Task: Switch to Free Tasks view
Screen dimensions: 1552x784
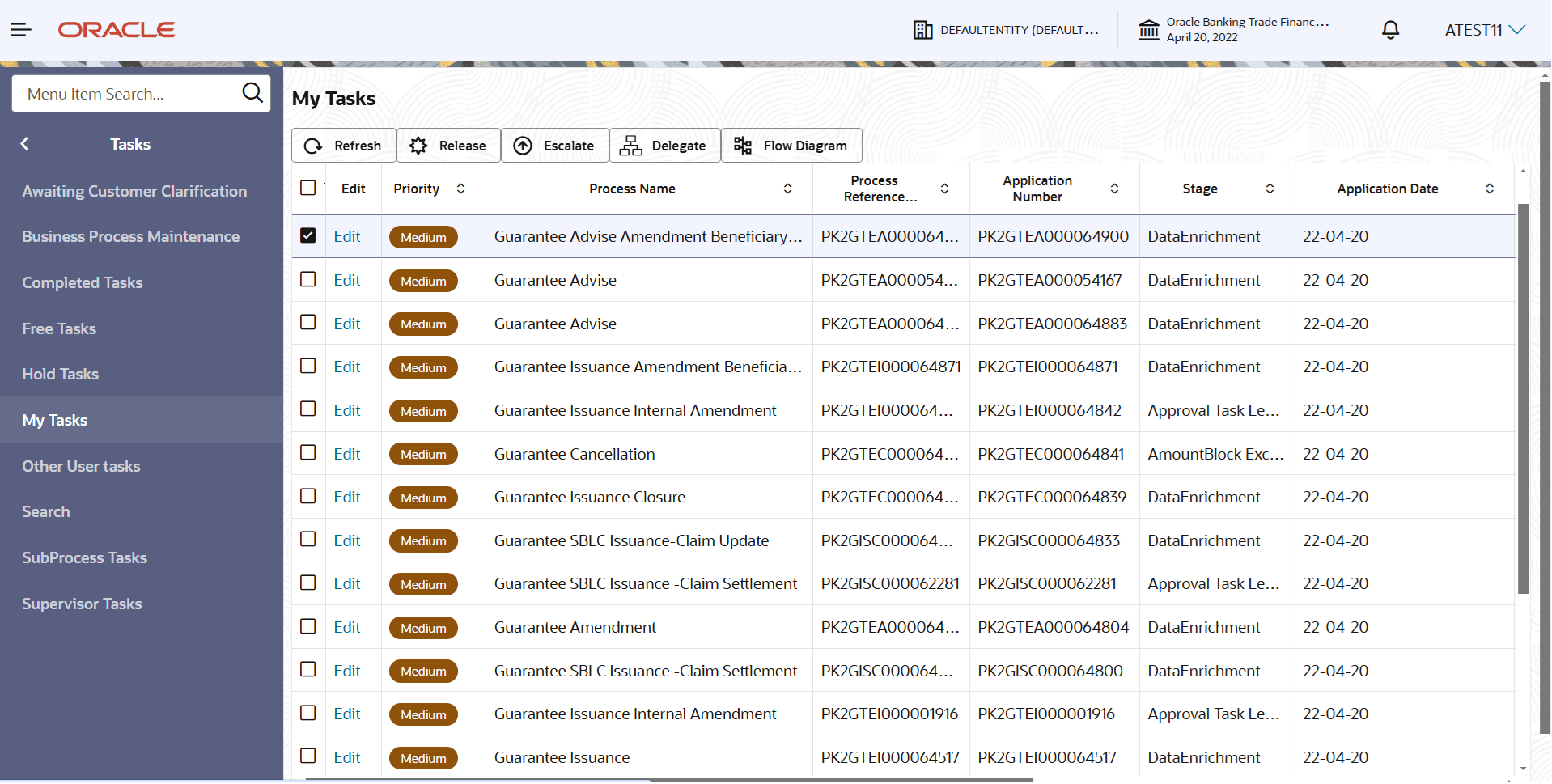Action: [58, 328]
